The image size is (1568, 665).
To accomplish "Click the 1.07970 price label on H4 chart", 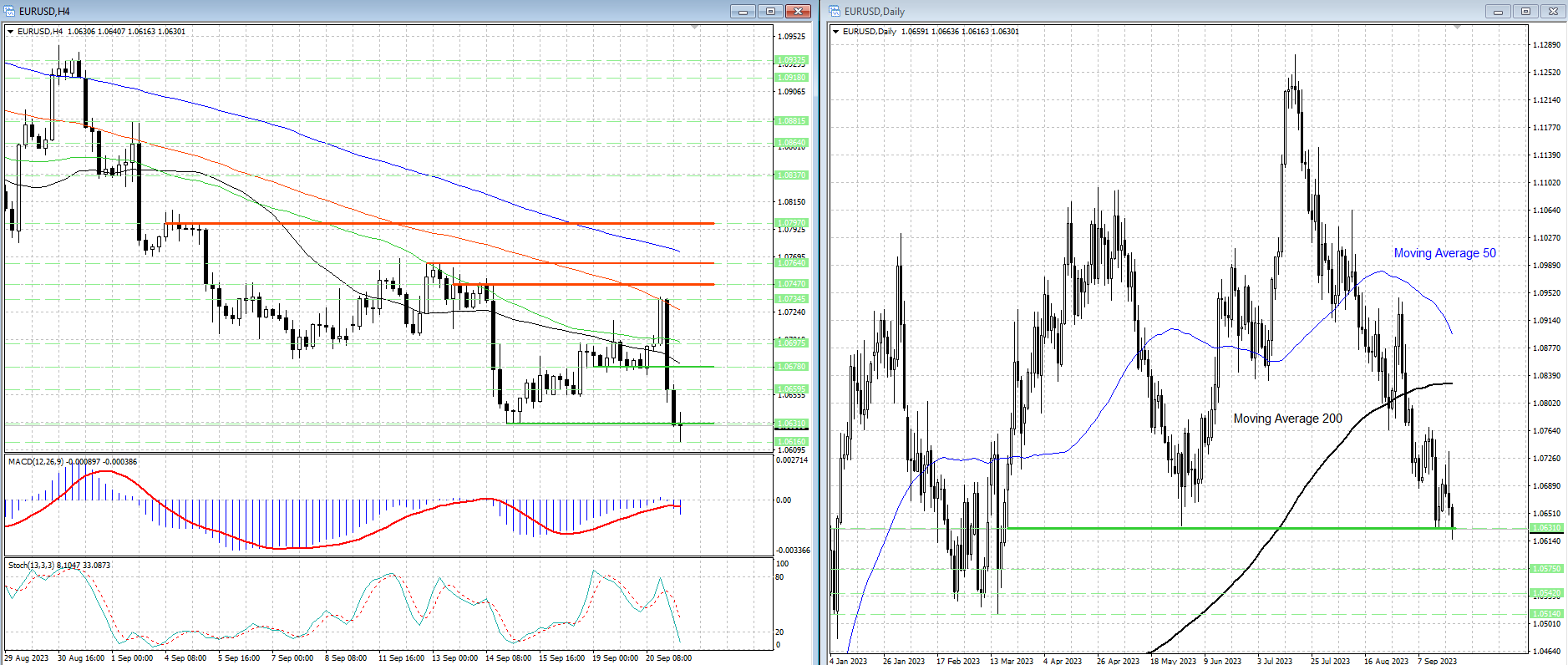I will click(791, 223).
